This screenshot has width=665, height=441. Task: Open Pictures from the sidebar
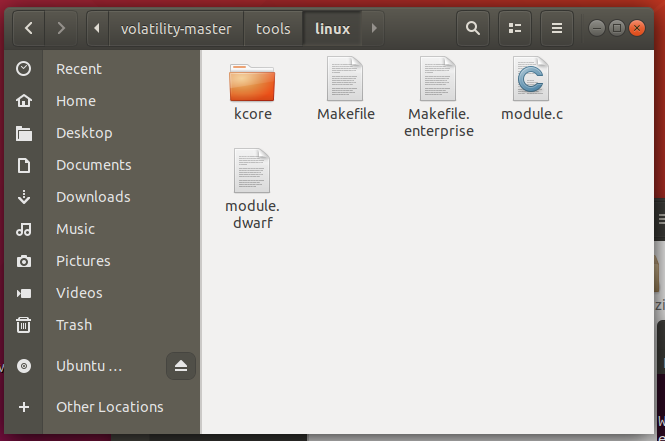click(83, 261)
